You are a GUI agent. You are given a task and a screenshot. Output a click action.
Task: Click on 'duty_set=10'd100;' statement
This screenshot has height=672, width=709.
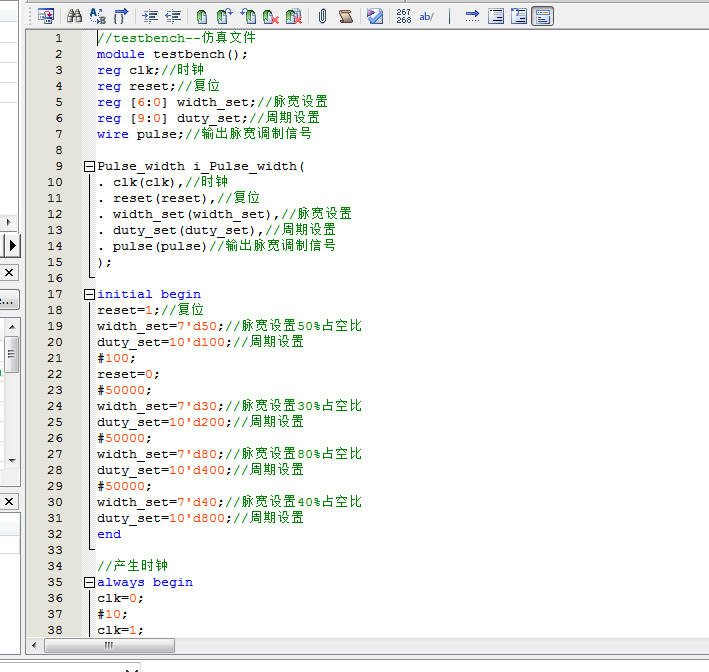[165, 342]
